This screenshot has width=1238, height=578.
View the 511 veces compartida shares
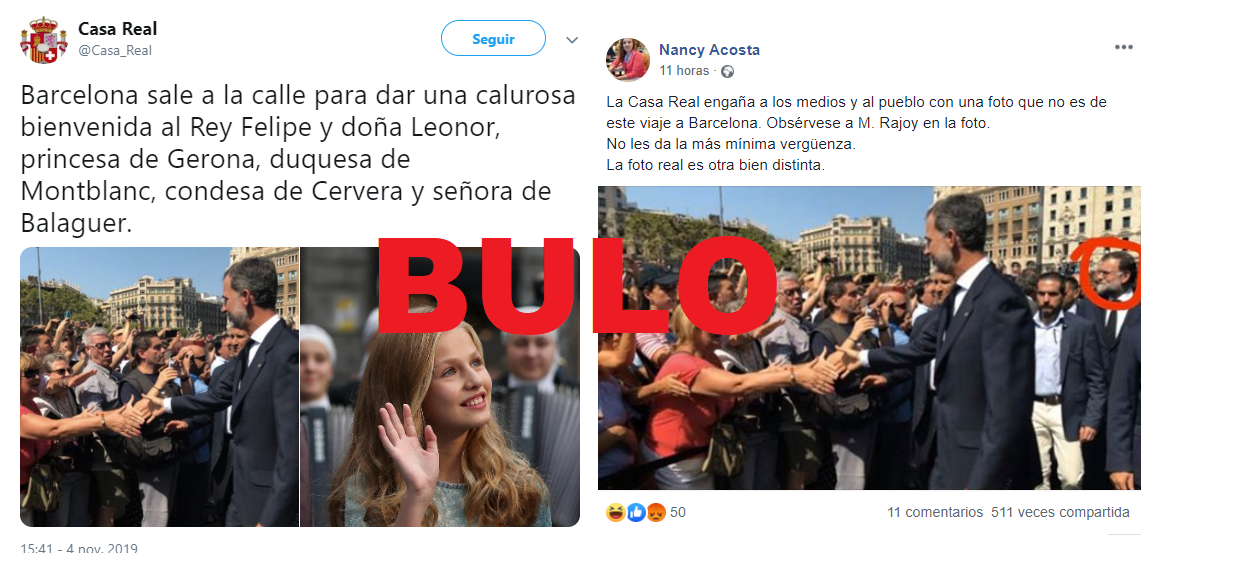click(x=1060, y=512)
